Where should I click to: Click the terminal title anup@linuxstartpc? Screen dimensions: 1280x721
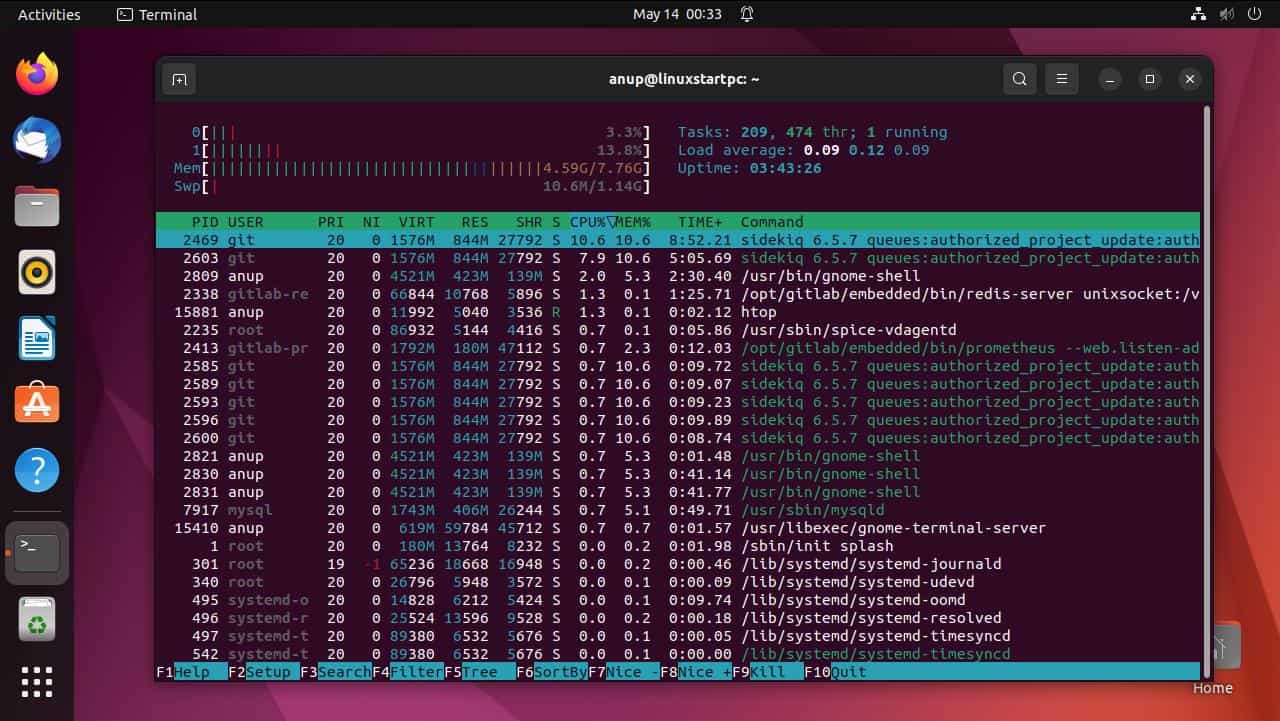(x=684, y=79)
